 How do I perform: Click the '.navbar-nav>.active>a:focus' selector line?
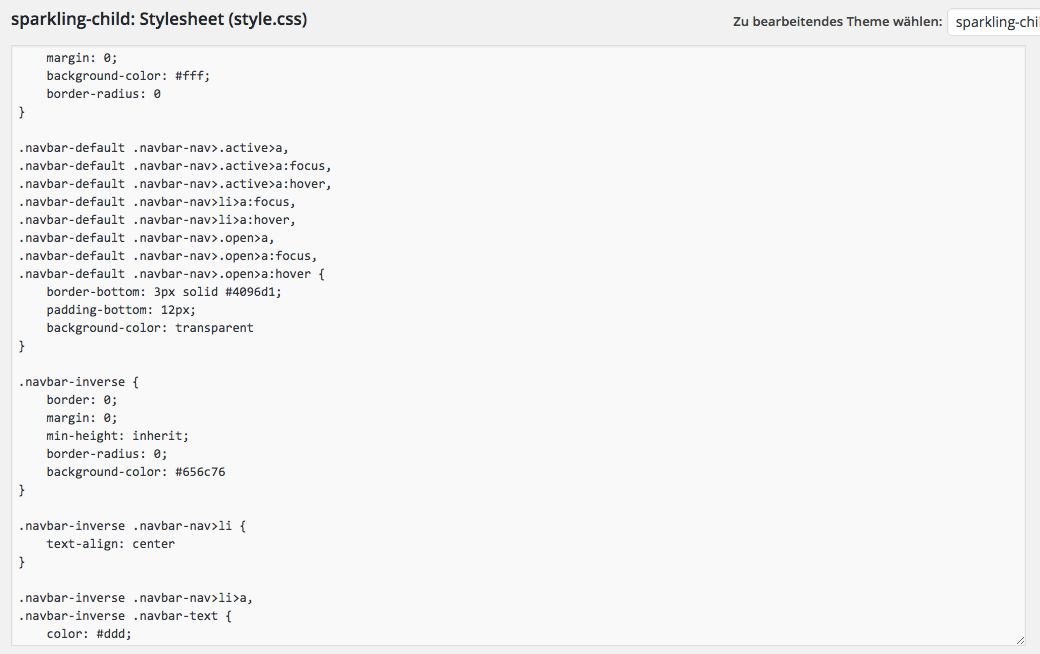[175, 166]
